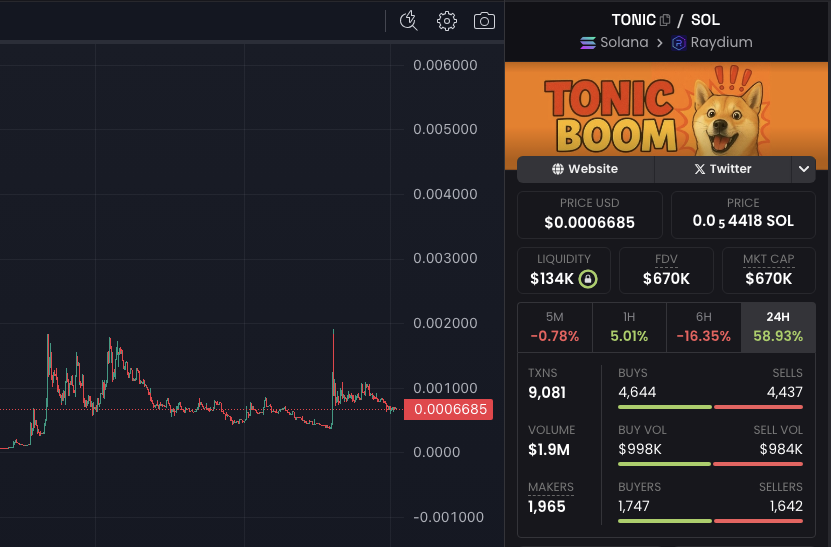The height and width of the screenshot is (547, 831).
Task: Click the PRICE 4418 SOL box
Action: (743, 215)
